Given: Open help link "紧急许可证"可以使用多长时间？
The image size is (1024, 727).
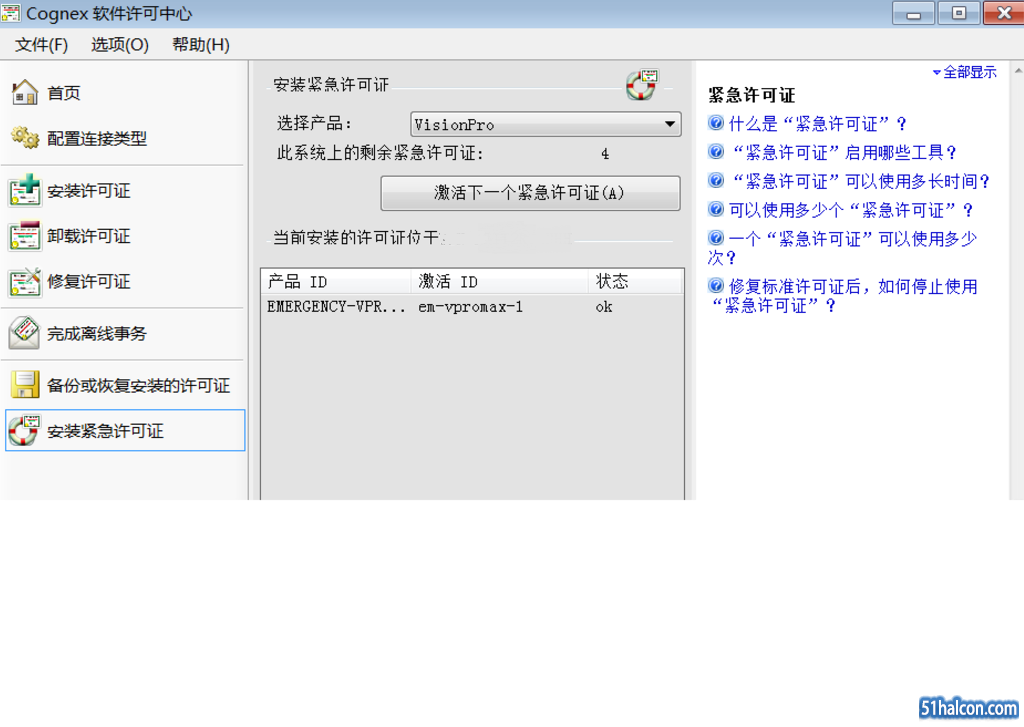Looking at the screenshot, I should point(860,181).
